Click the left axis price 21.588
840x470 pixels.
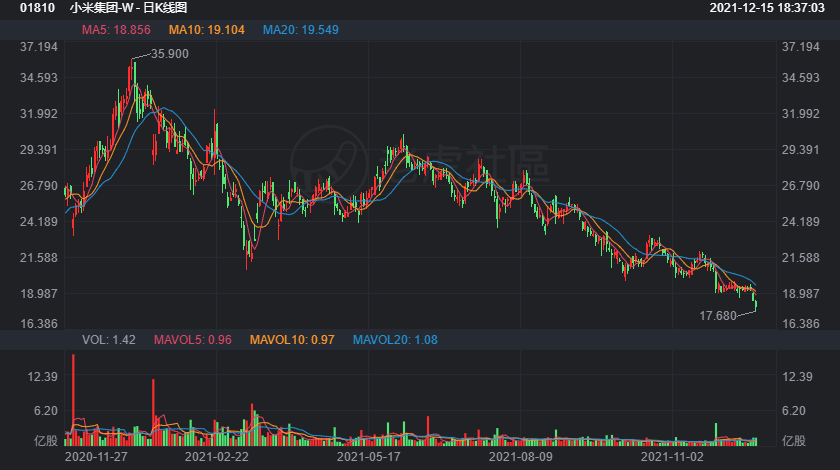(39, 257)
